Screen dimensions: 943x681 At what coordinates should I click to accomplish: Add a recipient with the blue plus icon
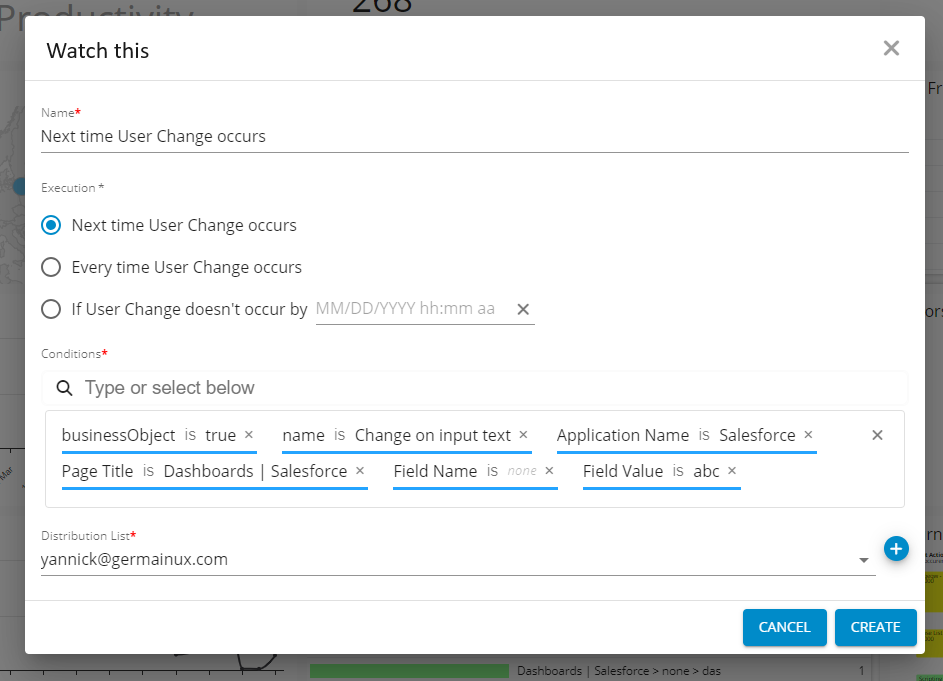896,548
